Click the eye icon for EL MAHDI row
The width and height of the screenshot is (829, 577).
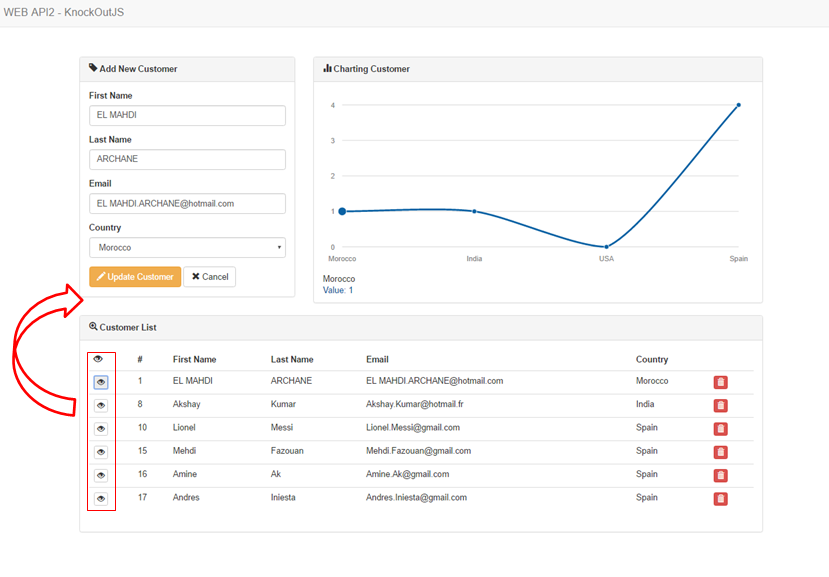(101, 382)
